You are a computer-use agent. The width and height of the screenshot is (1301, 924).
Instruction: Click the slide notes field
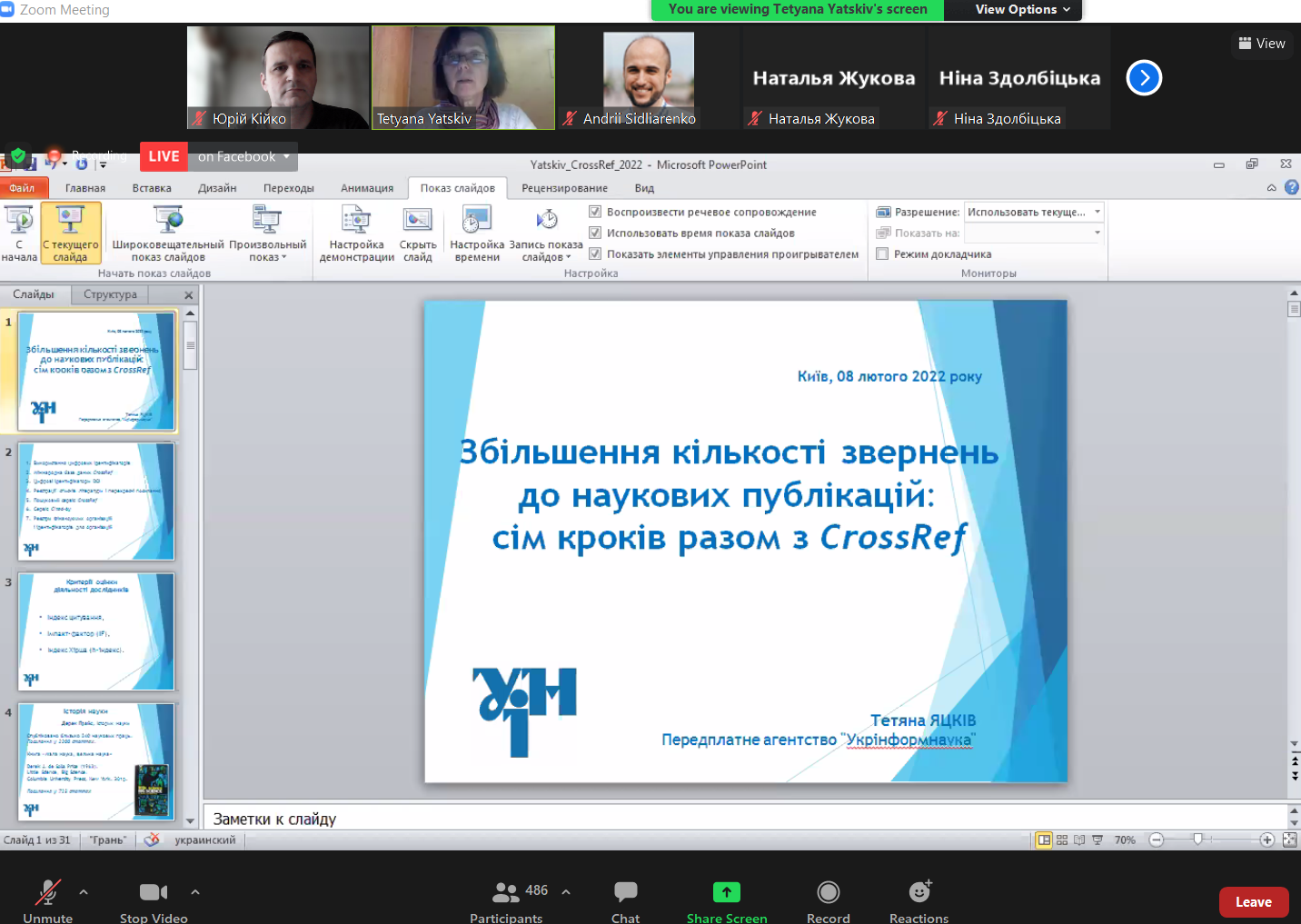745,819
